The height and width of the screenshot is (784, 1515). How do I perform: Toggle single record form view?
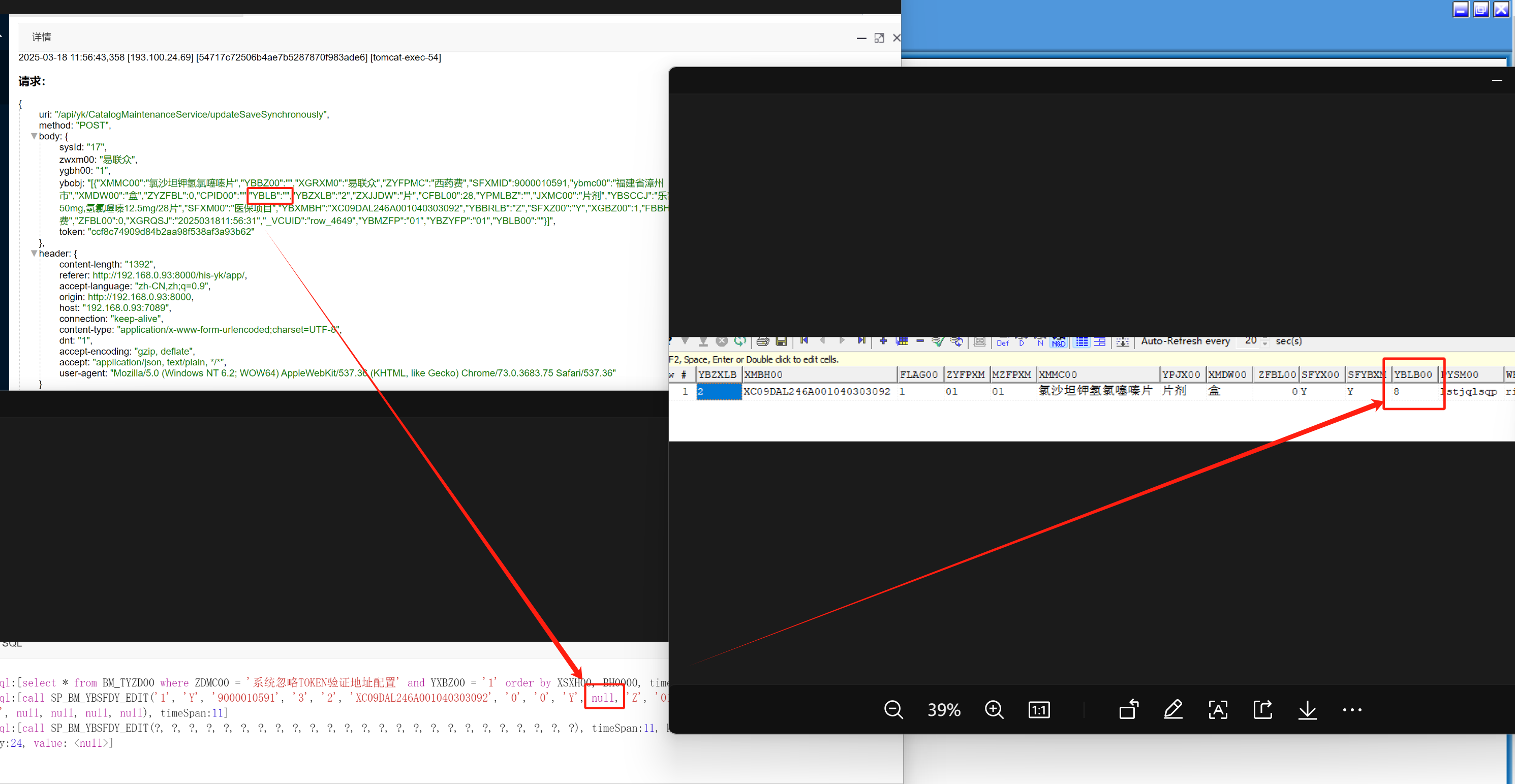pos(1100,342)
